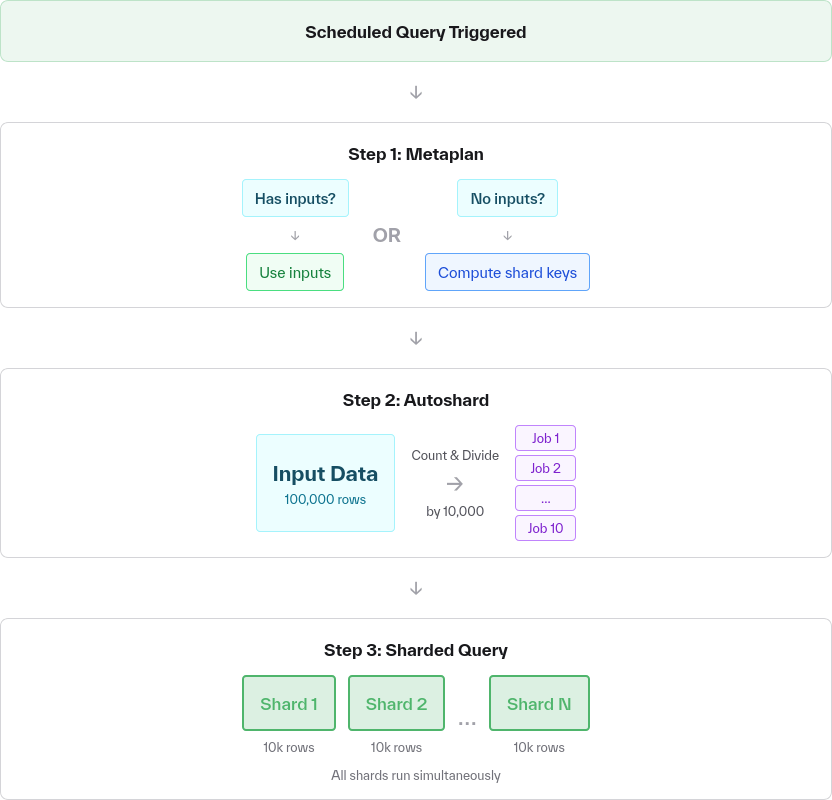Click the downward arrow above Step 3: Sharded Query

(x=416, y=588)
